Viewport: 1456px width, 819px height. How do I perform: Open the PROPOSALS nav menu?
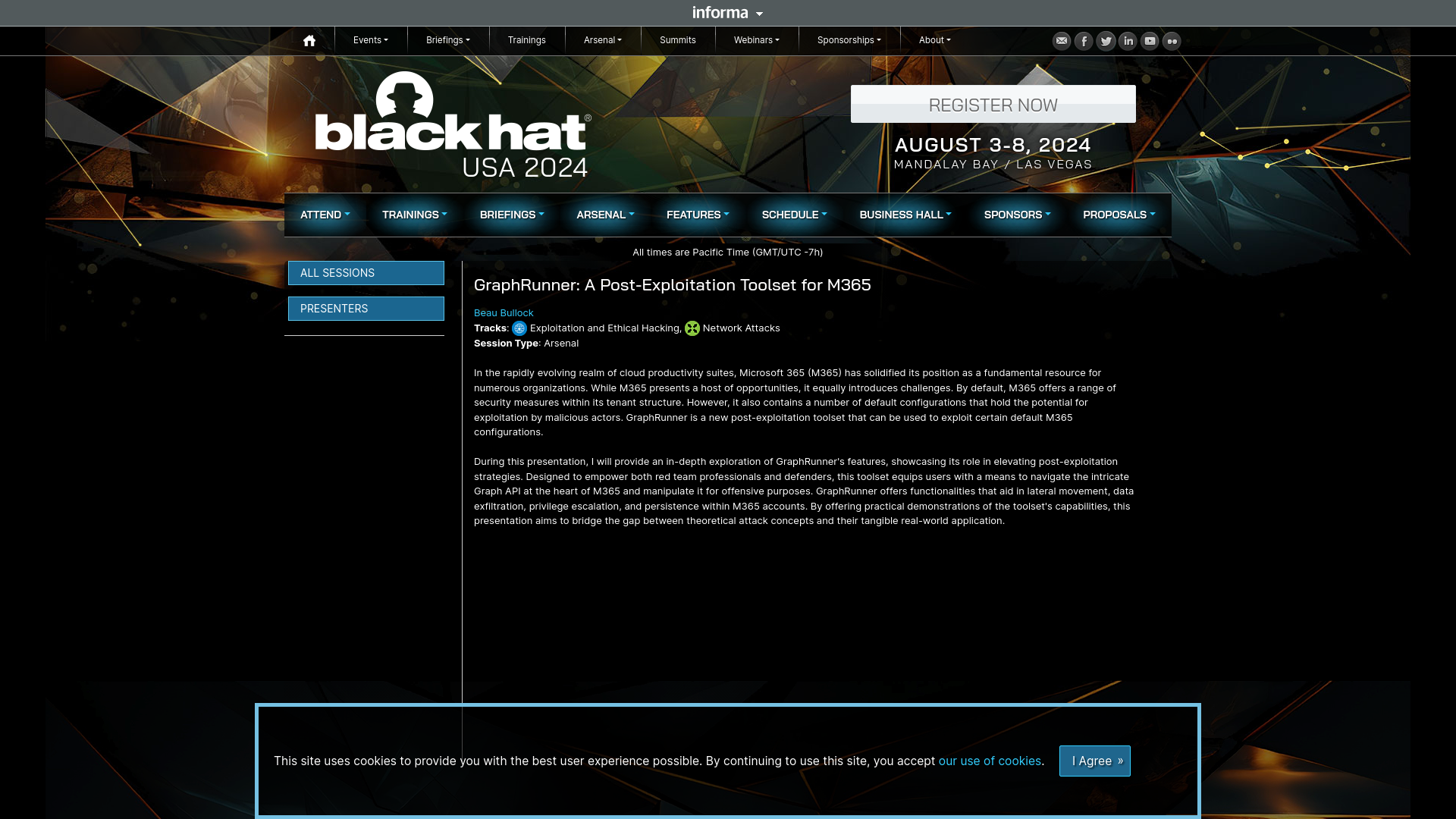pyautogui.click(x=1119, y=215)
